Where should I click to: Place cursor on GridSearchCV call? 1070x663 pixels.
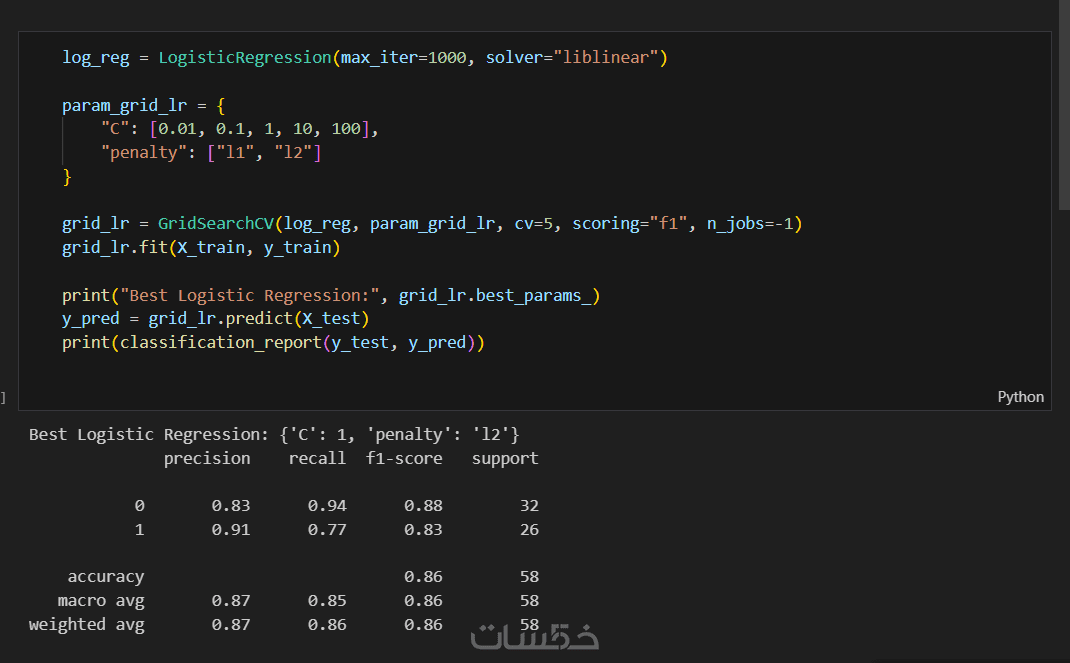click(x=215, y=223)
